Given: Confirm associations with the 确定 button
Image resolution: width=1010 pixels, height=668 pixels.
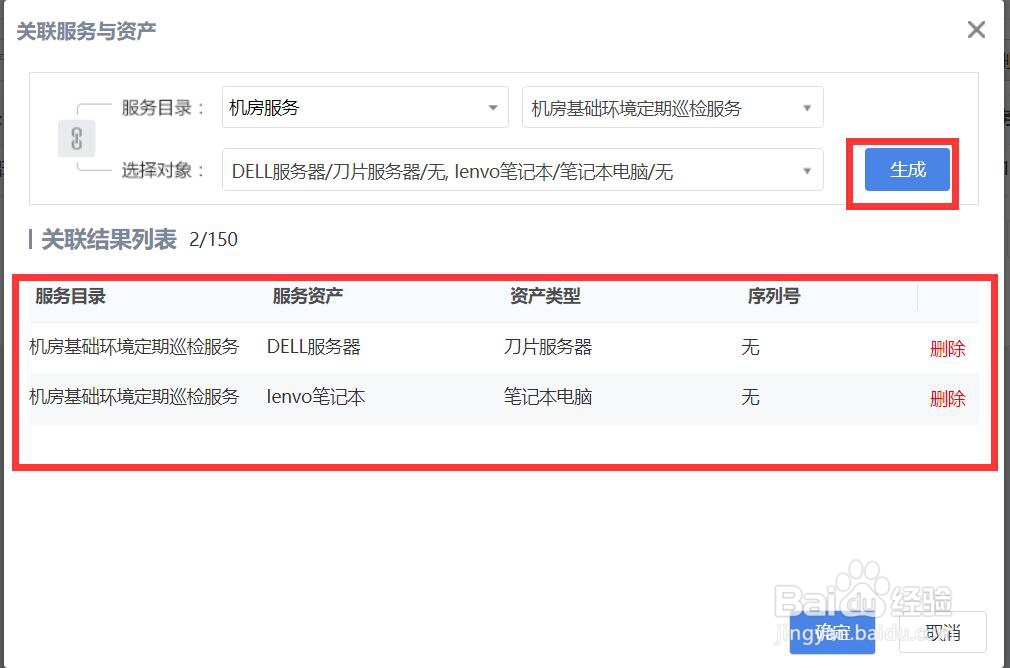Looking at the screenshot, I should 832,632.
